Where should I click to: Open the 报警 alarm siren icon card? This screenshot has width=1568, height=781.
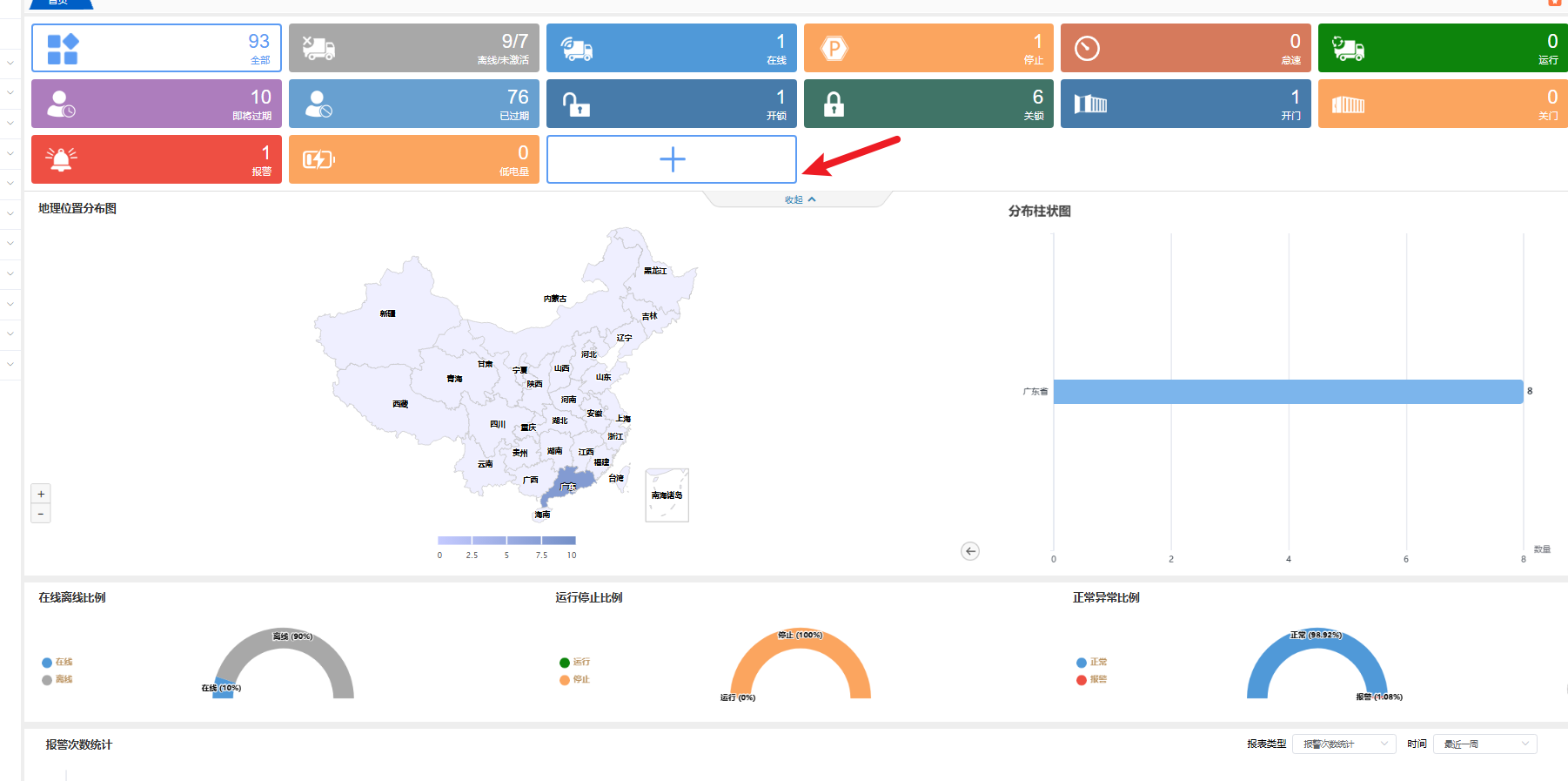pos(61,159)
